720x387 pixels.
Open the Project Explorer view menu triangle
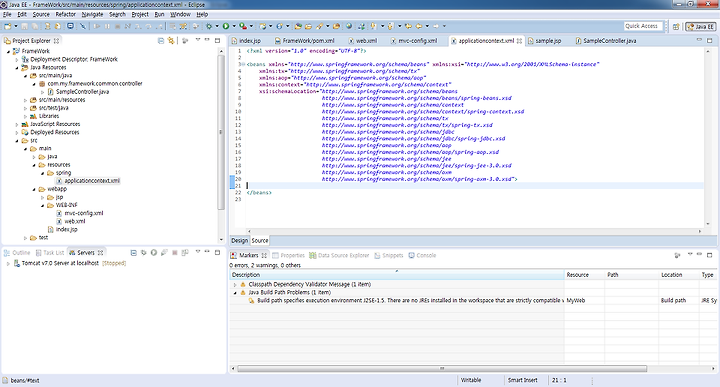tap(198, 40)
